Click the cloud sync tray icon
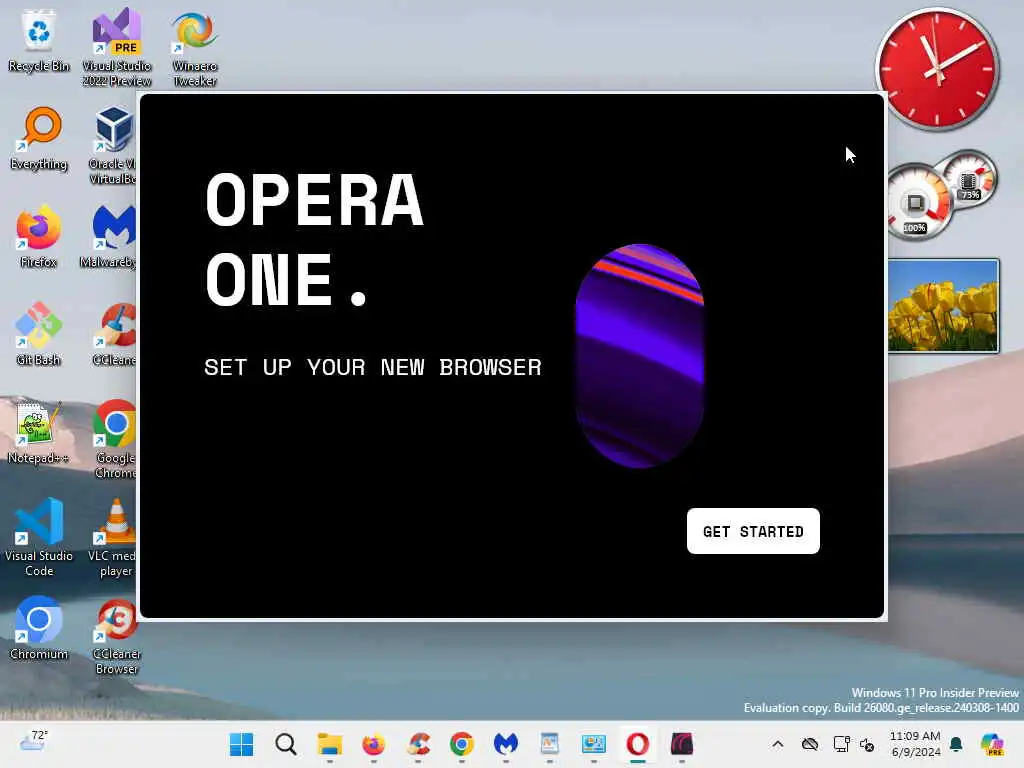This screenshot has width=1024, height=768. click(x=810, y=744)
